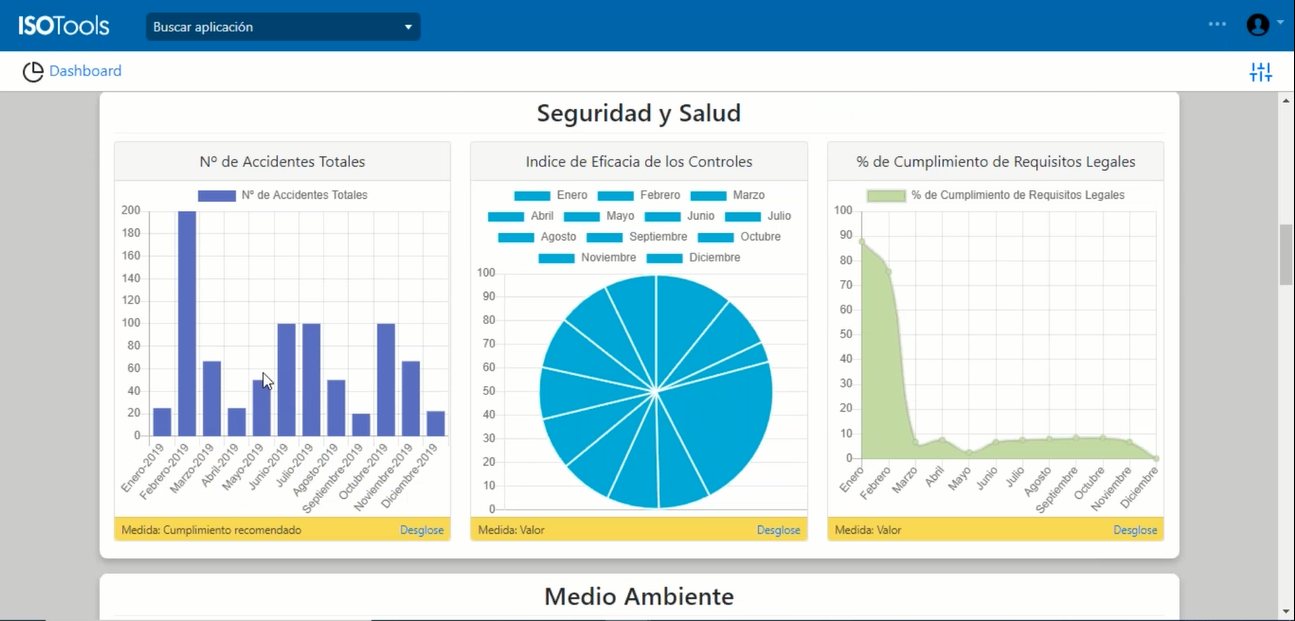
Task: Open Desglose for Eficacia de Controles
Action: click(778, 530)
